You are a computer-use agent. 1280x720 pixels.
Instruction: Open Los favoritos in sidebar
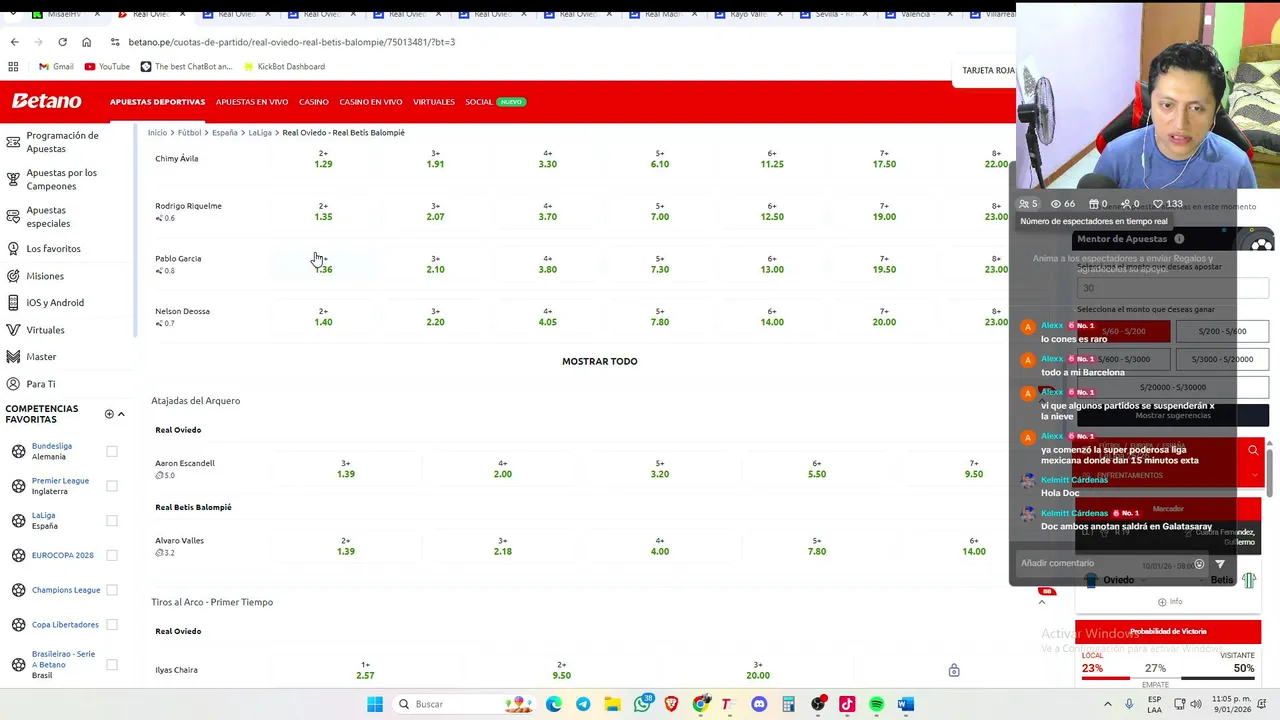click(x=53, y=249)
